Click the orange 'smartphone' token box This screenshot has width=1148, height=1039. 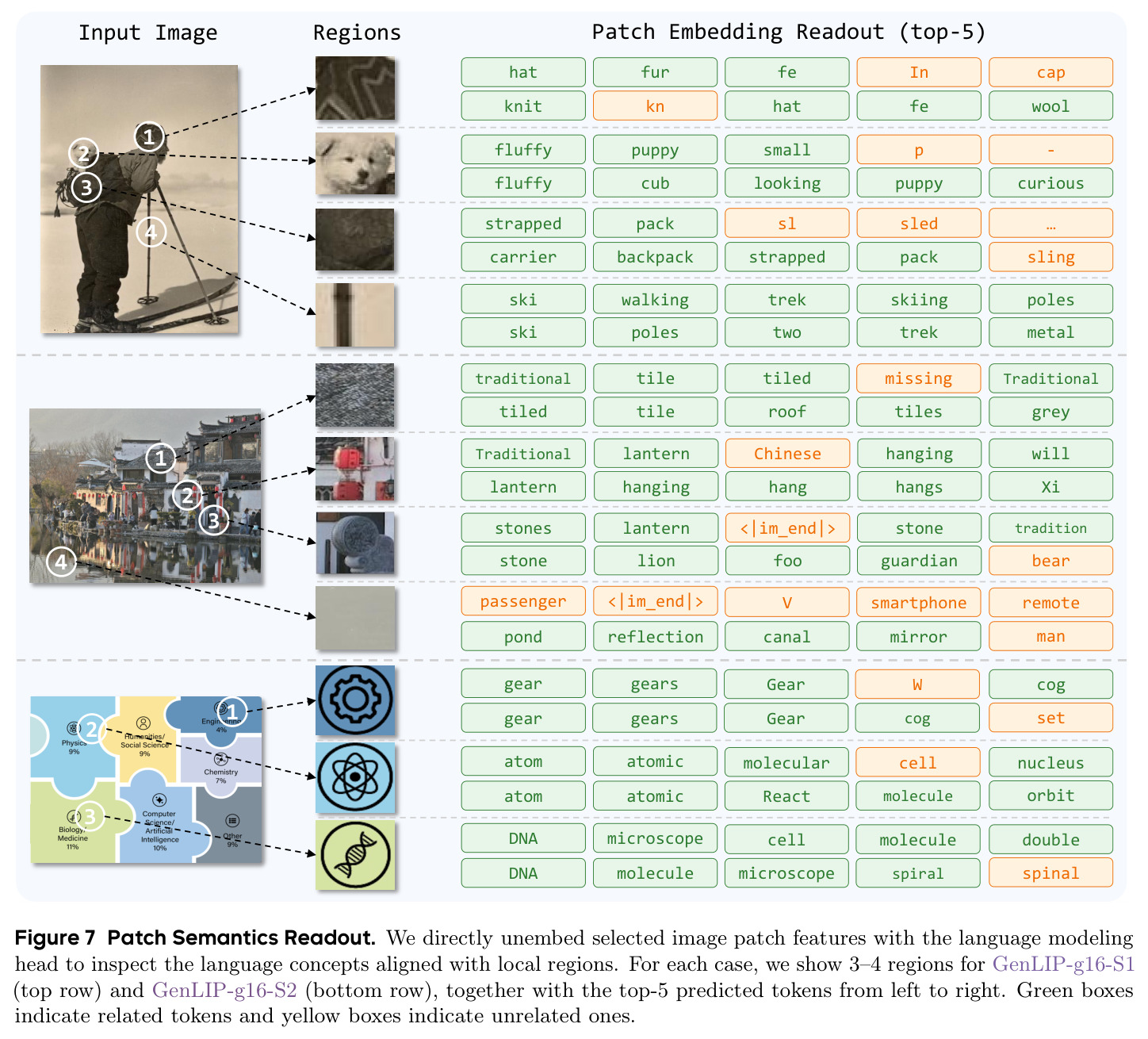pos(919,603)
